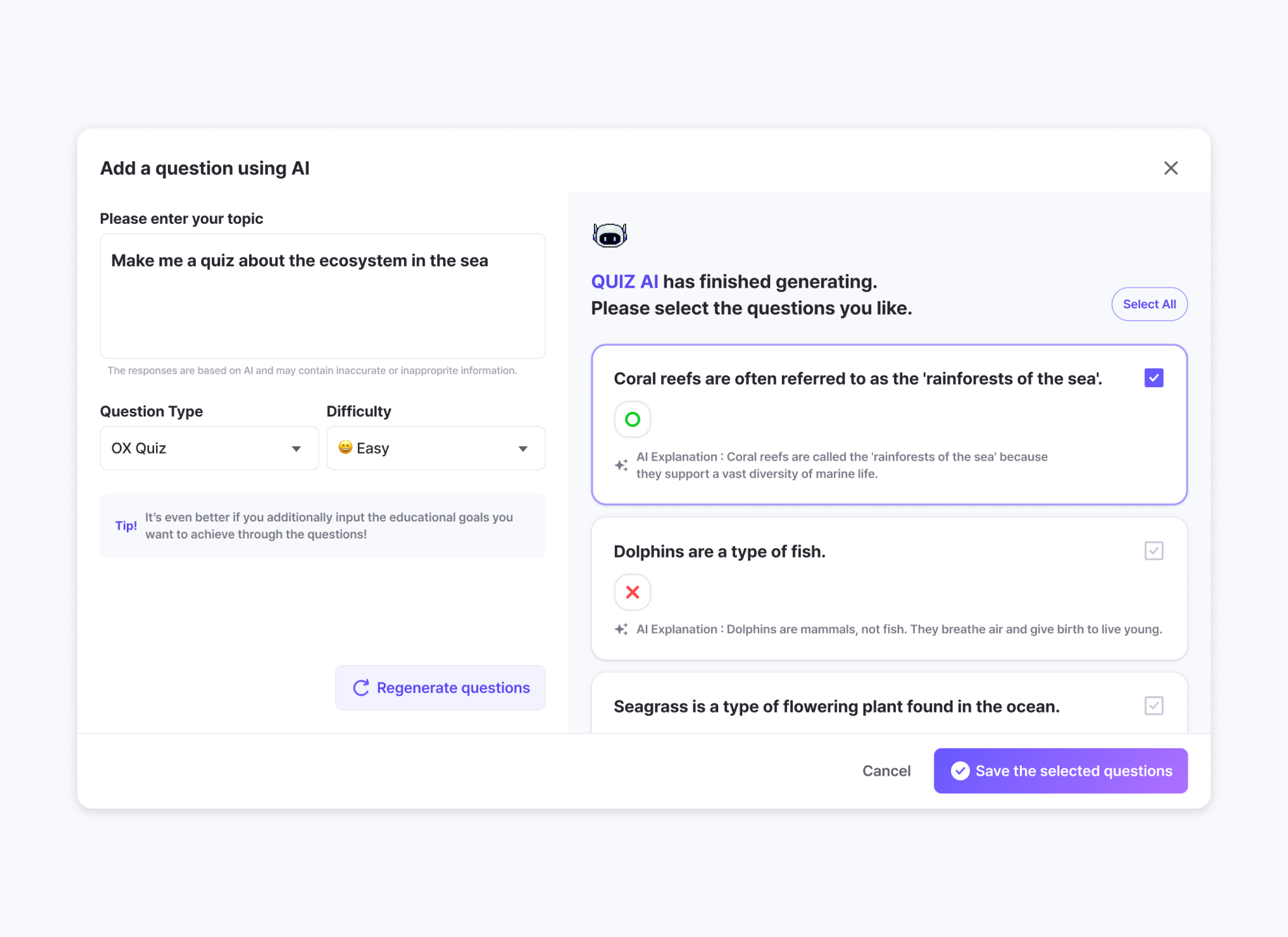Click the Quiz AI robot mascot icon
The image size is (1288, 937).
click(x=610, y=236)
